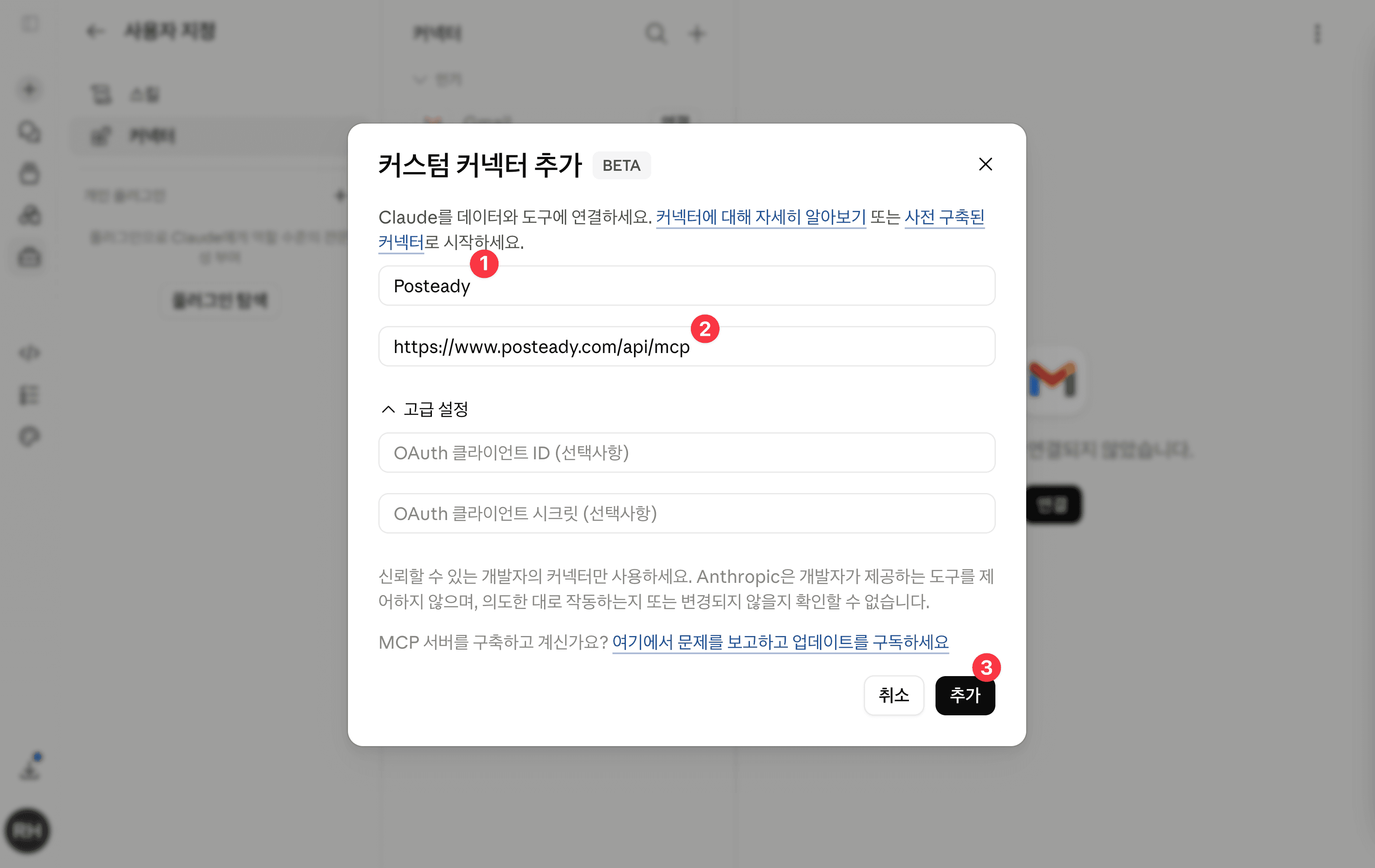The width and height of the screenshot is (1375, 868).
Task: Open the three-dot menu at top right
Action: 1318,33
